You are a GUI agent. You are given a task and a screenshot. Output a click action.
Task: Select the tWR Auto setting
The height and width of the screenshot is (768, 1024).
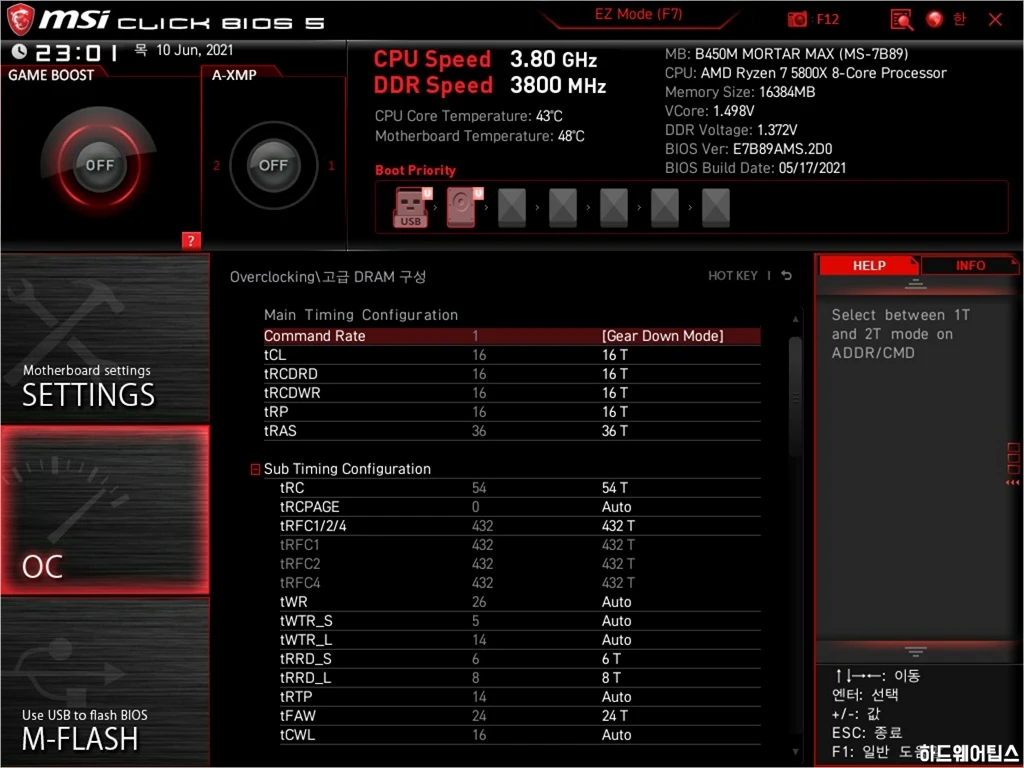pos(616,601)
